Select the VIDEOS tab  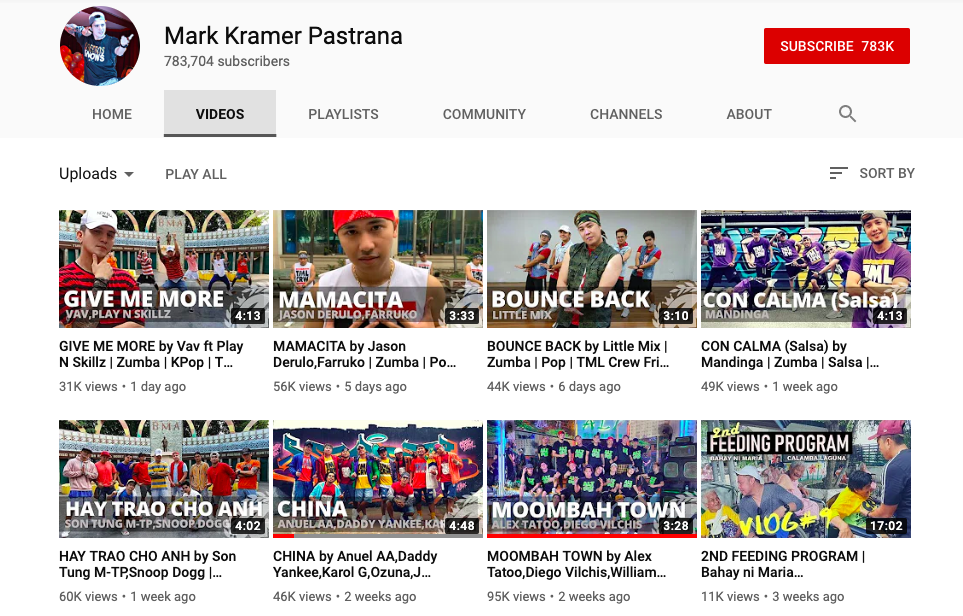[220, 114]
